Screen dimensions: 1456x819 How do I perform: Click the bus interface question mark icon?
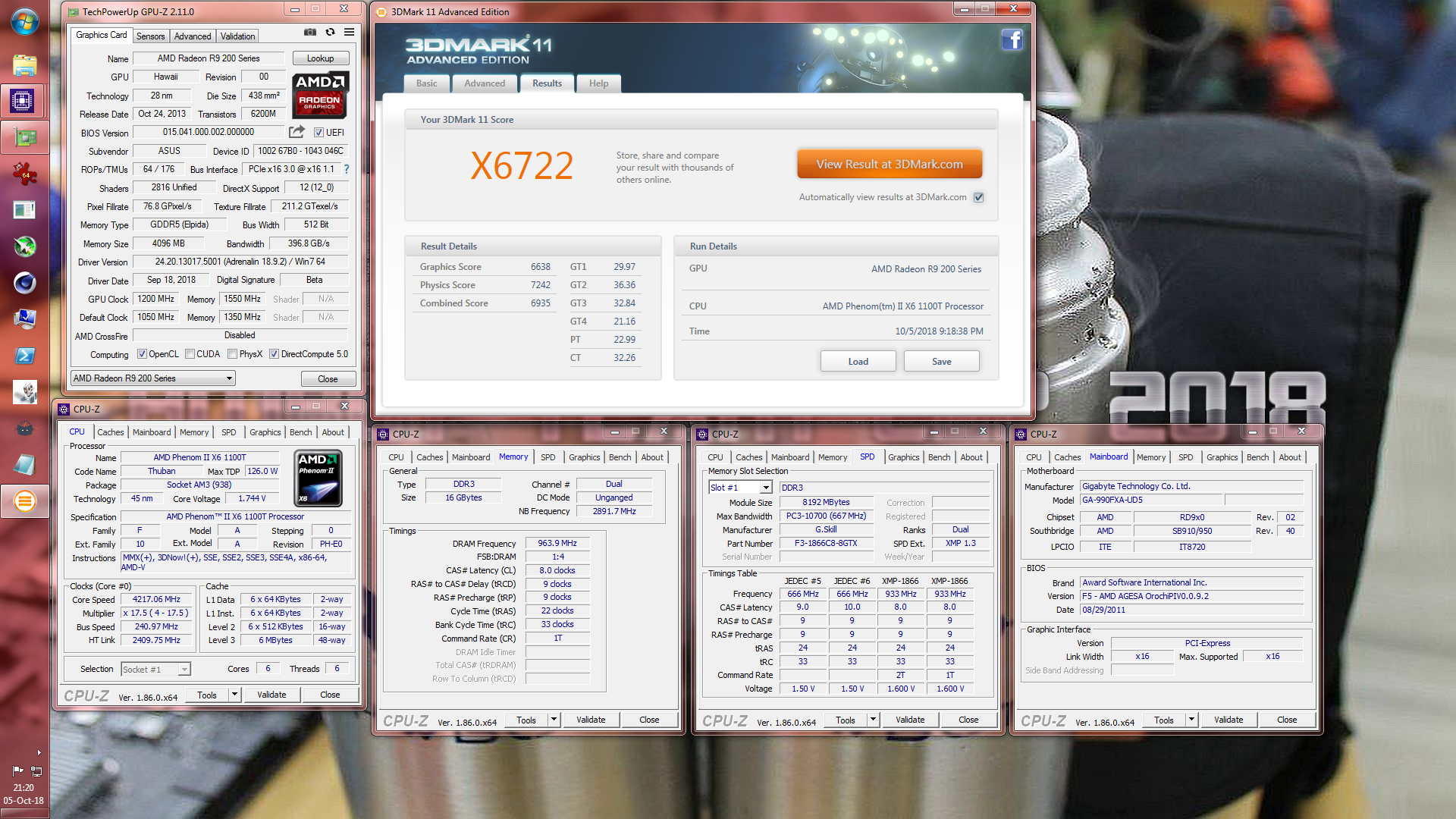(x=347, y=169)
